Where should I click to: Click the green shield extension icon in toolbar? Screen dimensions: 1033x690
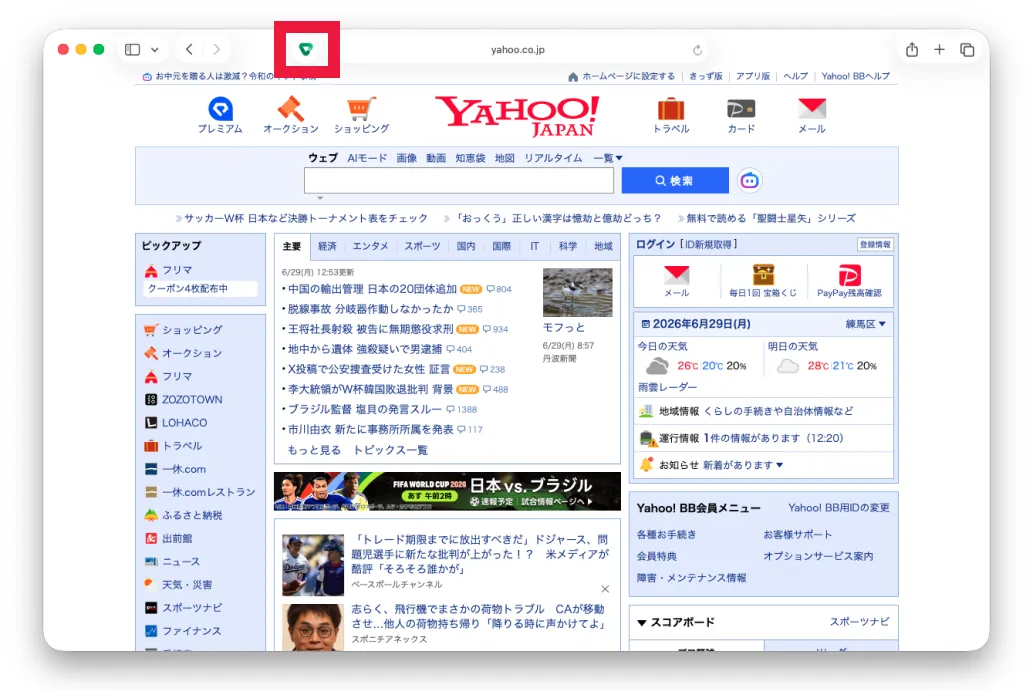tap(306, 49)
